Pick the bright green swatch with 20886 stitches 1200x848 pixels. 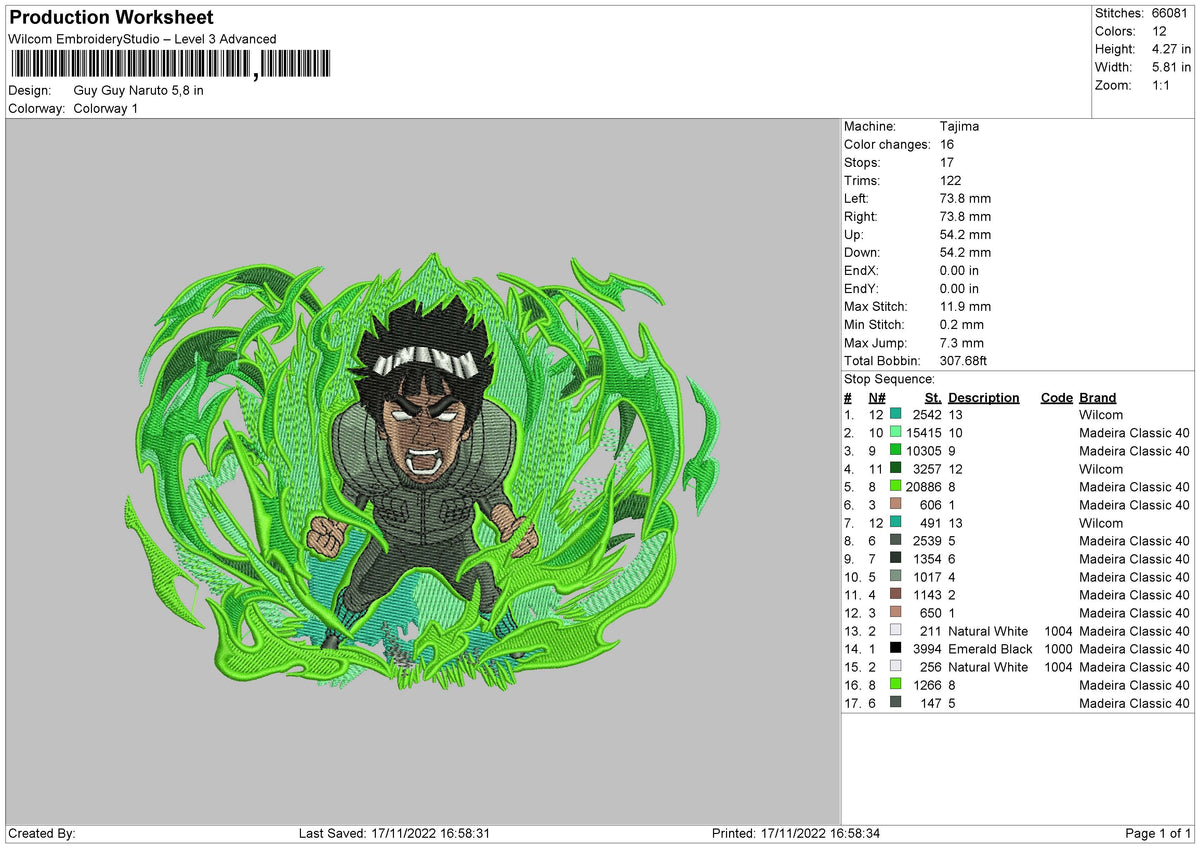(895, 487)
